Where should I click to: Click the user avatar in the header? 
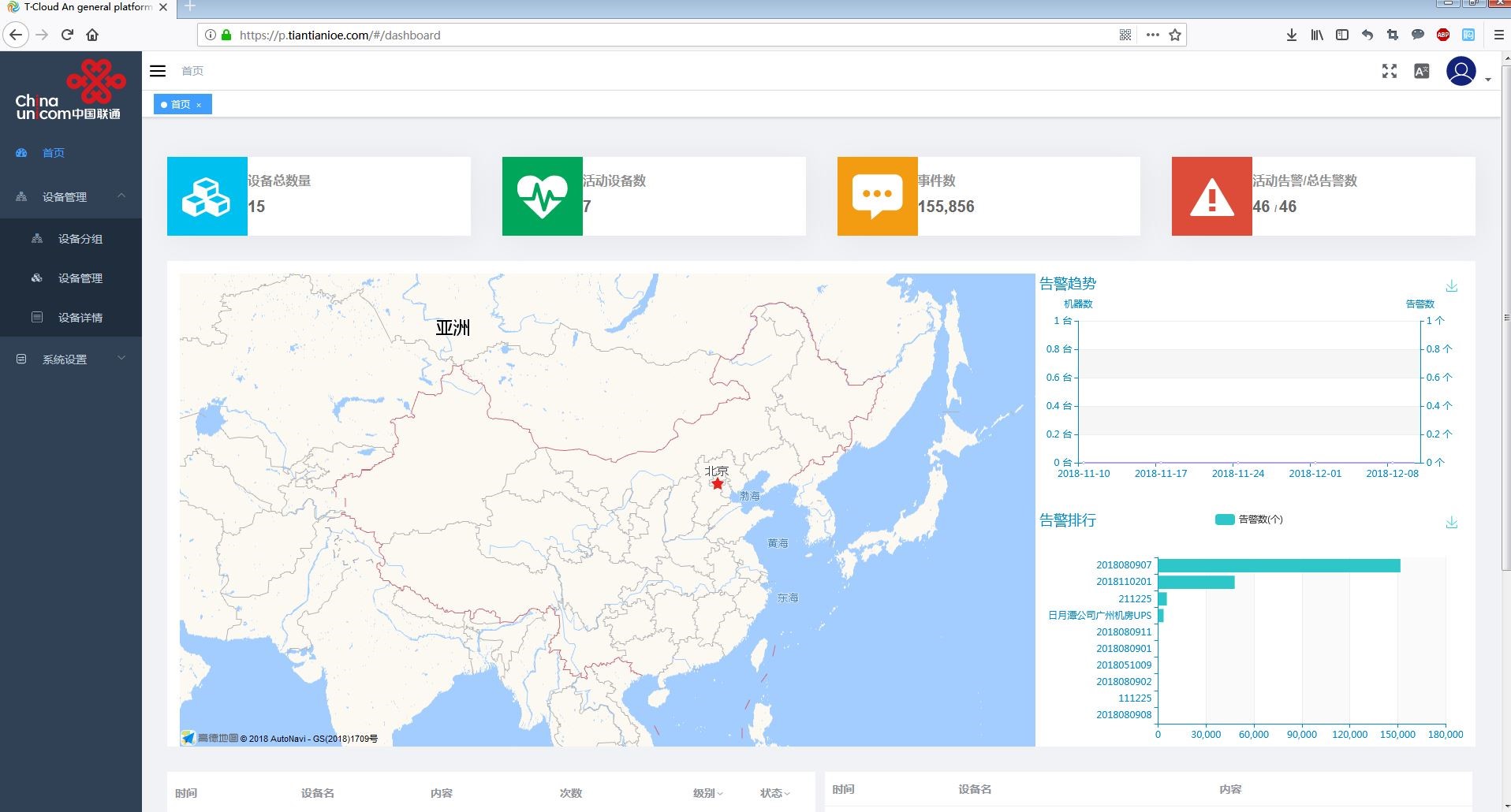1461,71
